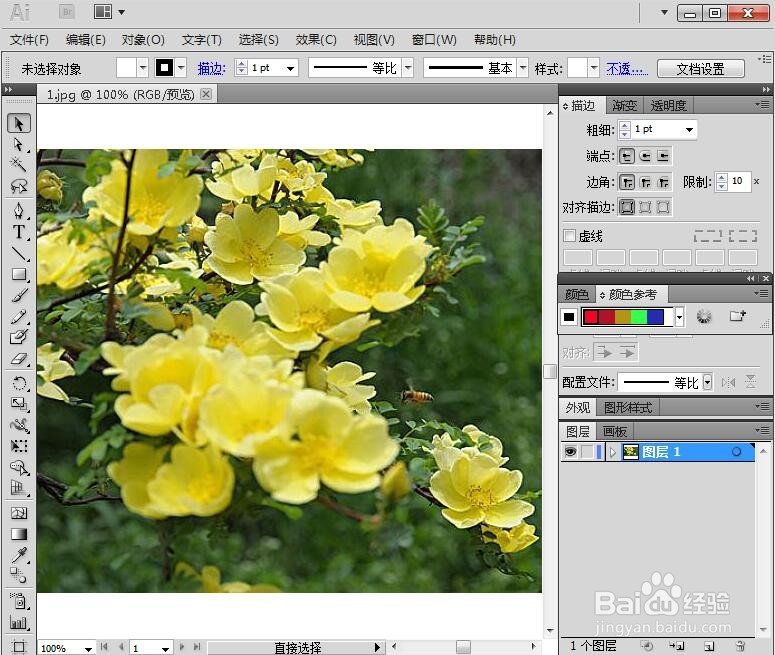
Task: Select the Column Graph tool
Action: tap(19, 623)
